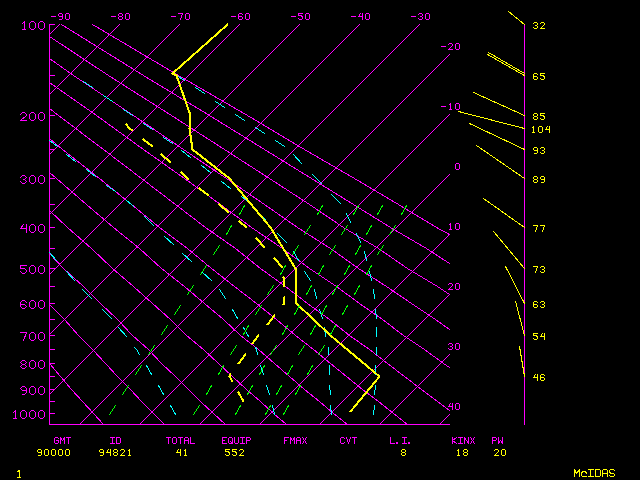Image resolution: width=640 pixels, height=480 pixels.
Task: Select the -60 temperature label on top axis
Action: click(240, 16)
